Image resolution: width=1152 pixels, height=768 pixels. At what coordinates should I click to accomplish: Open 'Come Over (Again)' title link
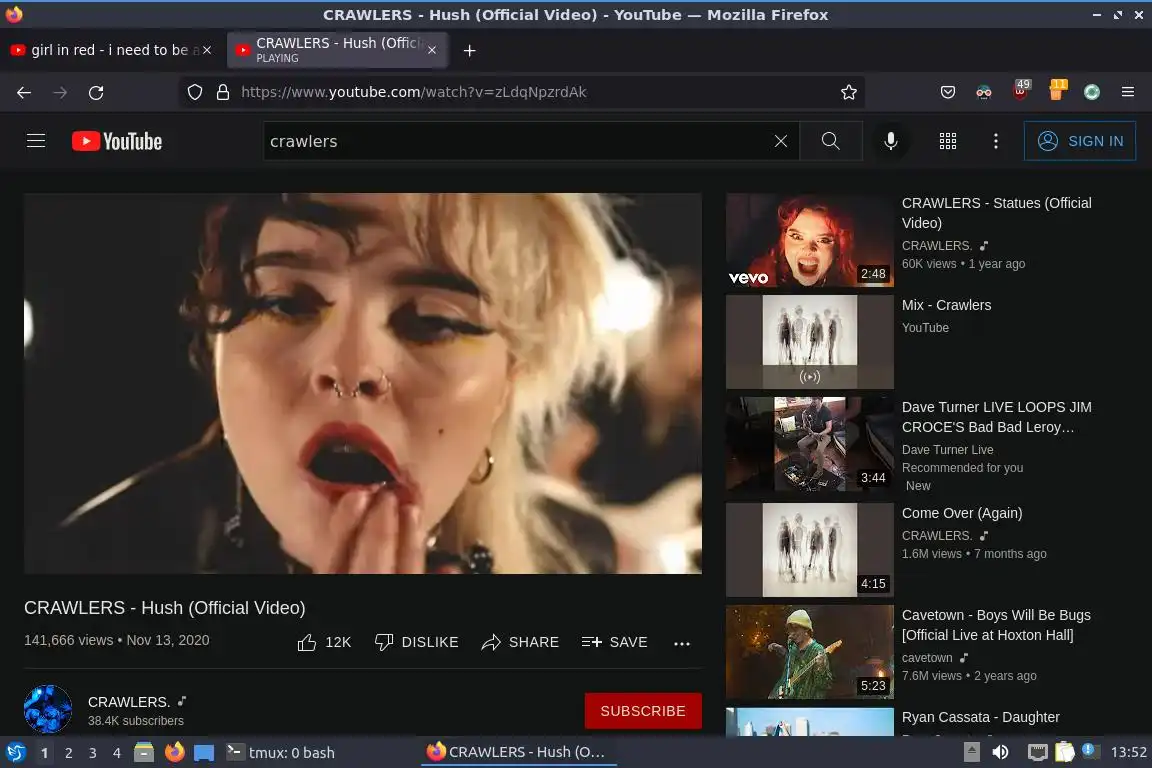coord(962,513)
